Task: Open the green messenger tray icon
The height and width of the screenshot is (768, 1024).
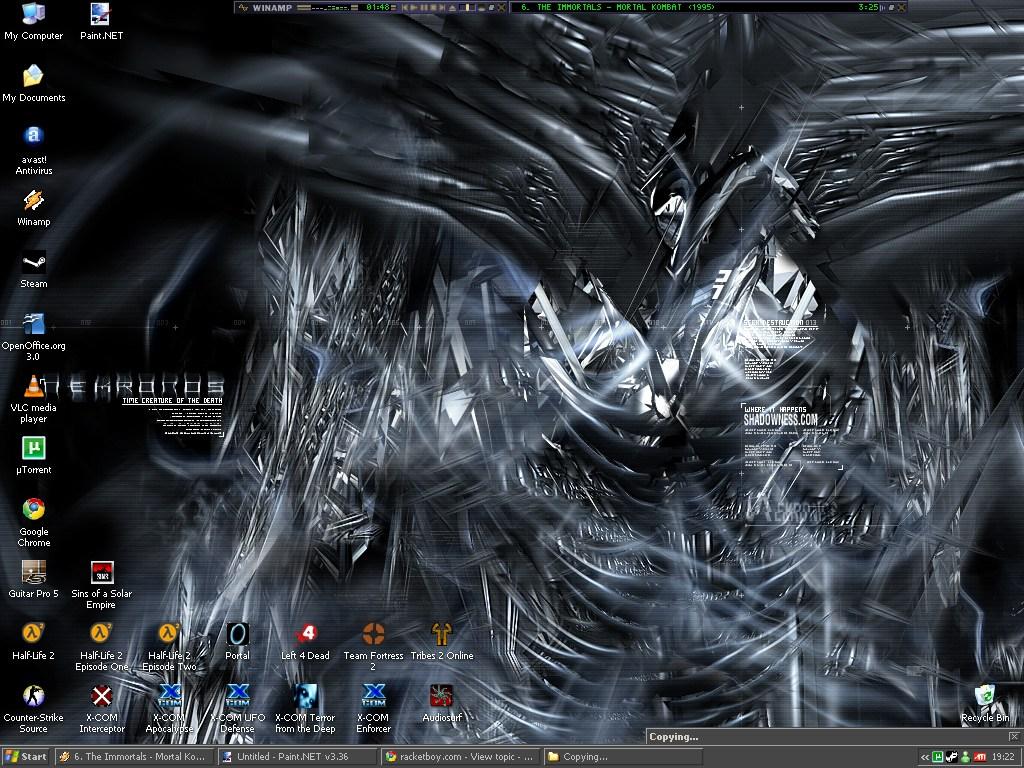Action: pos(966,757)
